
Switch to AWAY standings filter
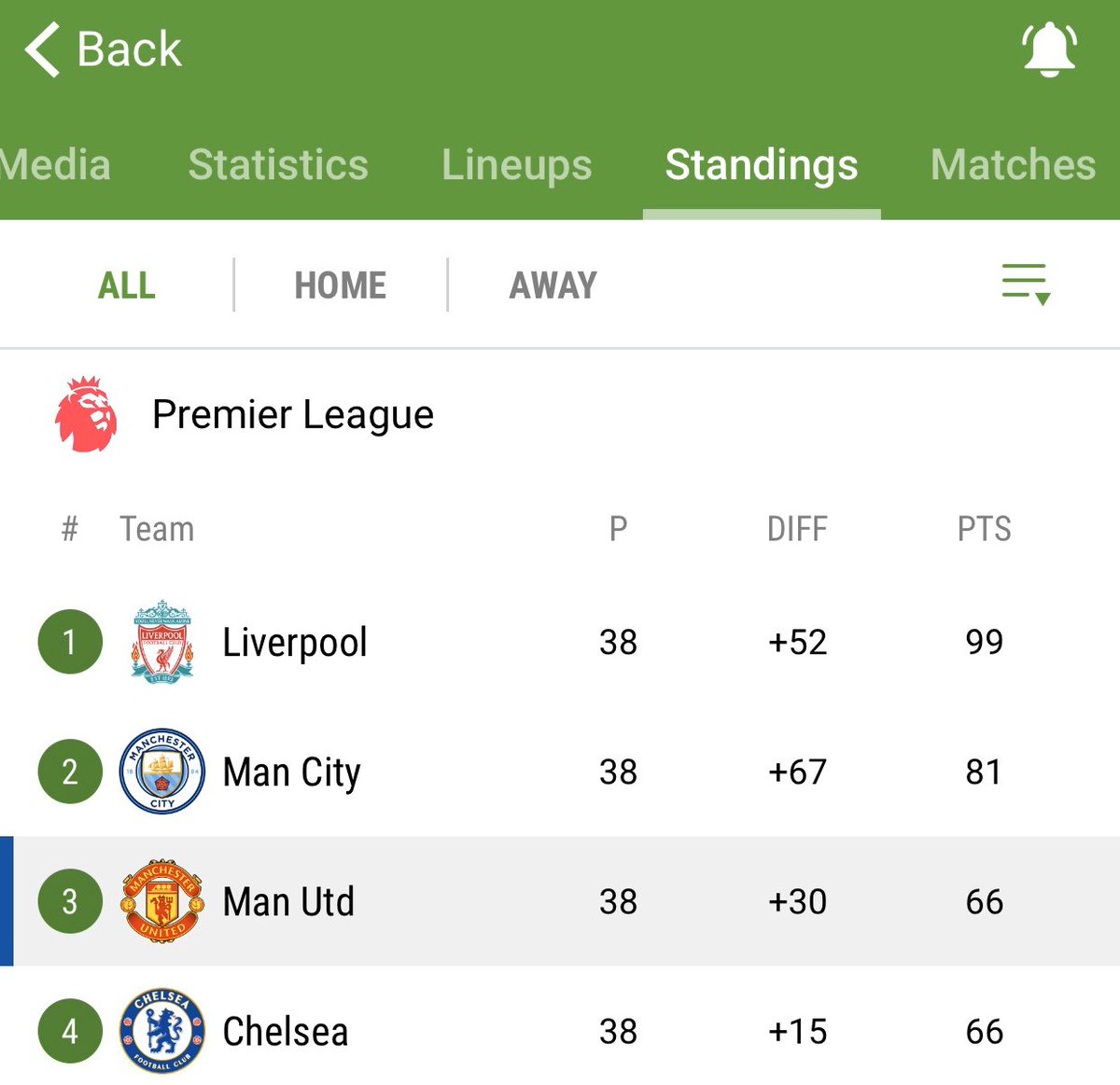coord(553,285)
